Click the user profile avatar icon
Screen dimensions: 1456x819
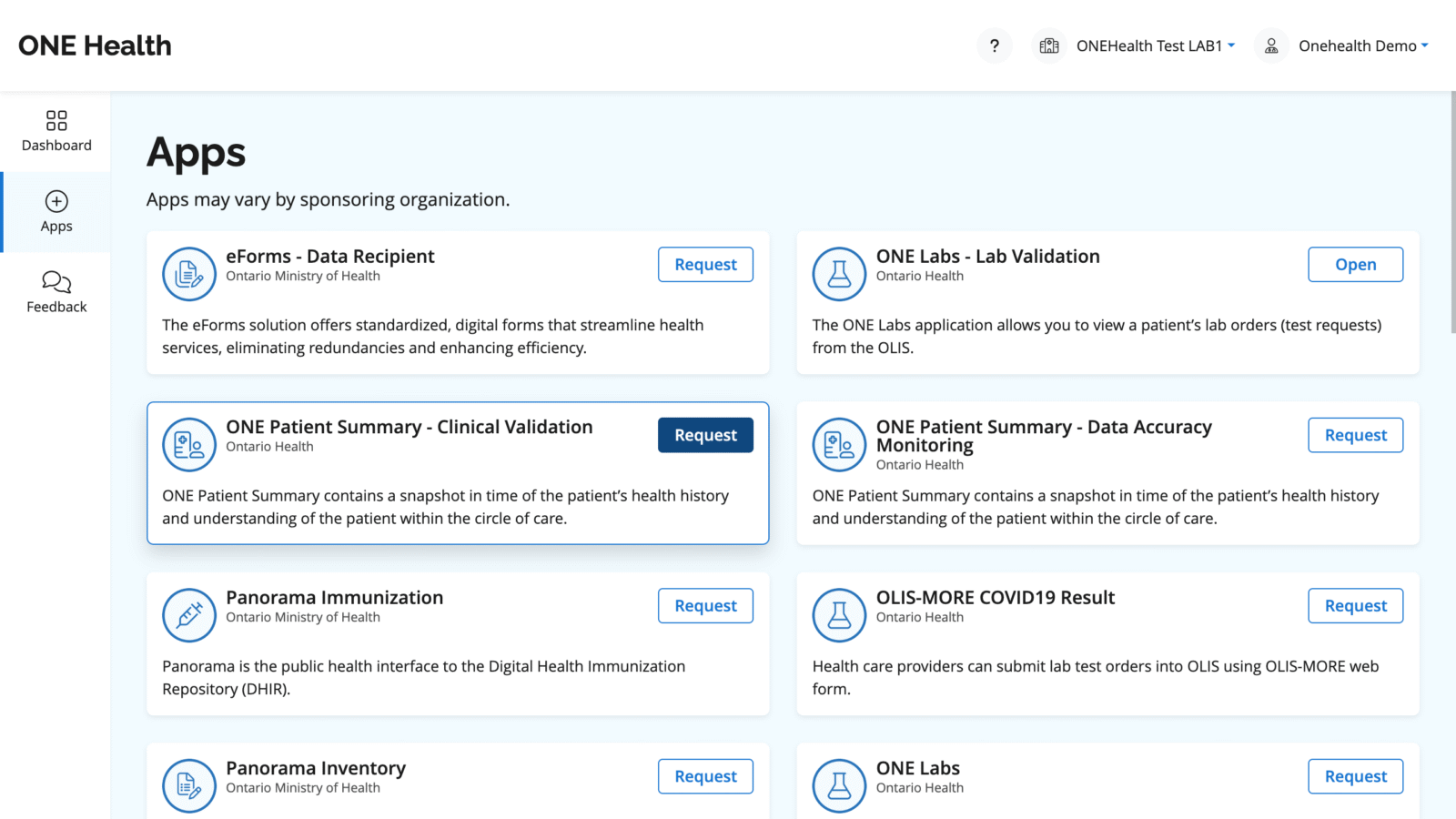coord(1271,45)
